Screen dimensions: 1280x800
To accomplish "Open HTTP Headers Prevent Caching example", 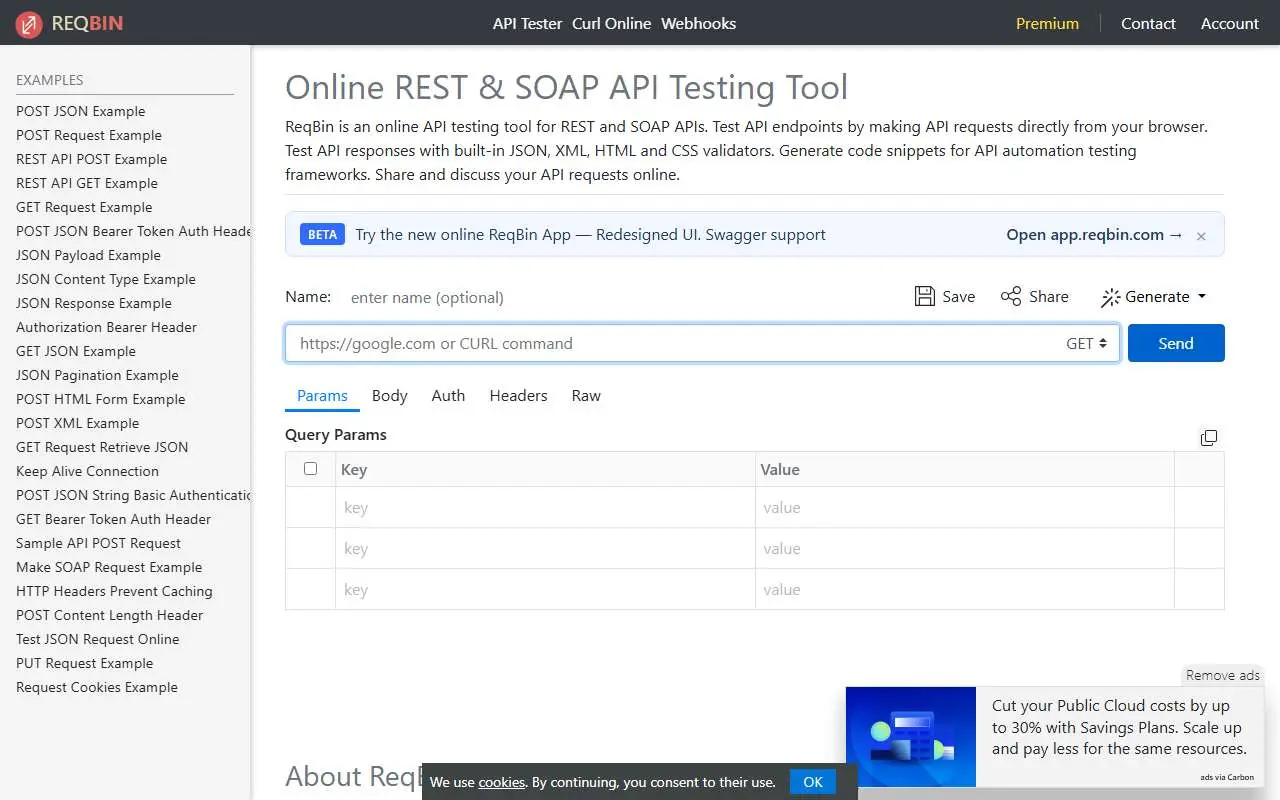I will pos(114,591).
